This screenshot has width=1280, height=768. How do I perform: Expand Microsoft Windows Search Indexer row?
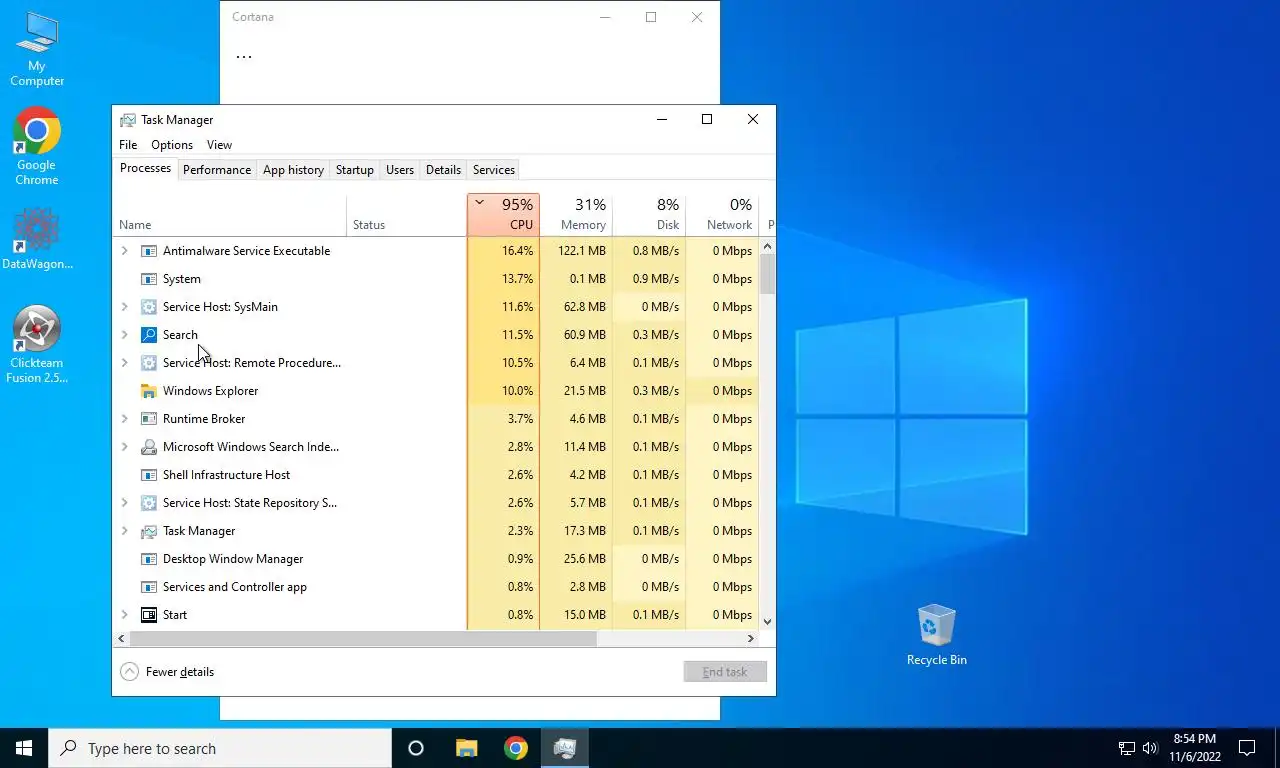[124, 447]
